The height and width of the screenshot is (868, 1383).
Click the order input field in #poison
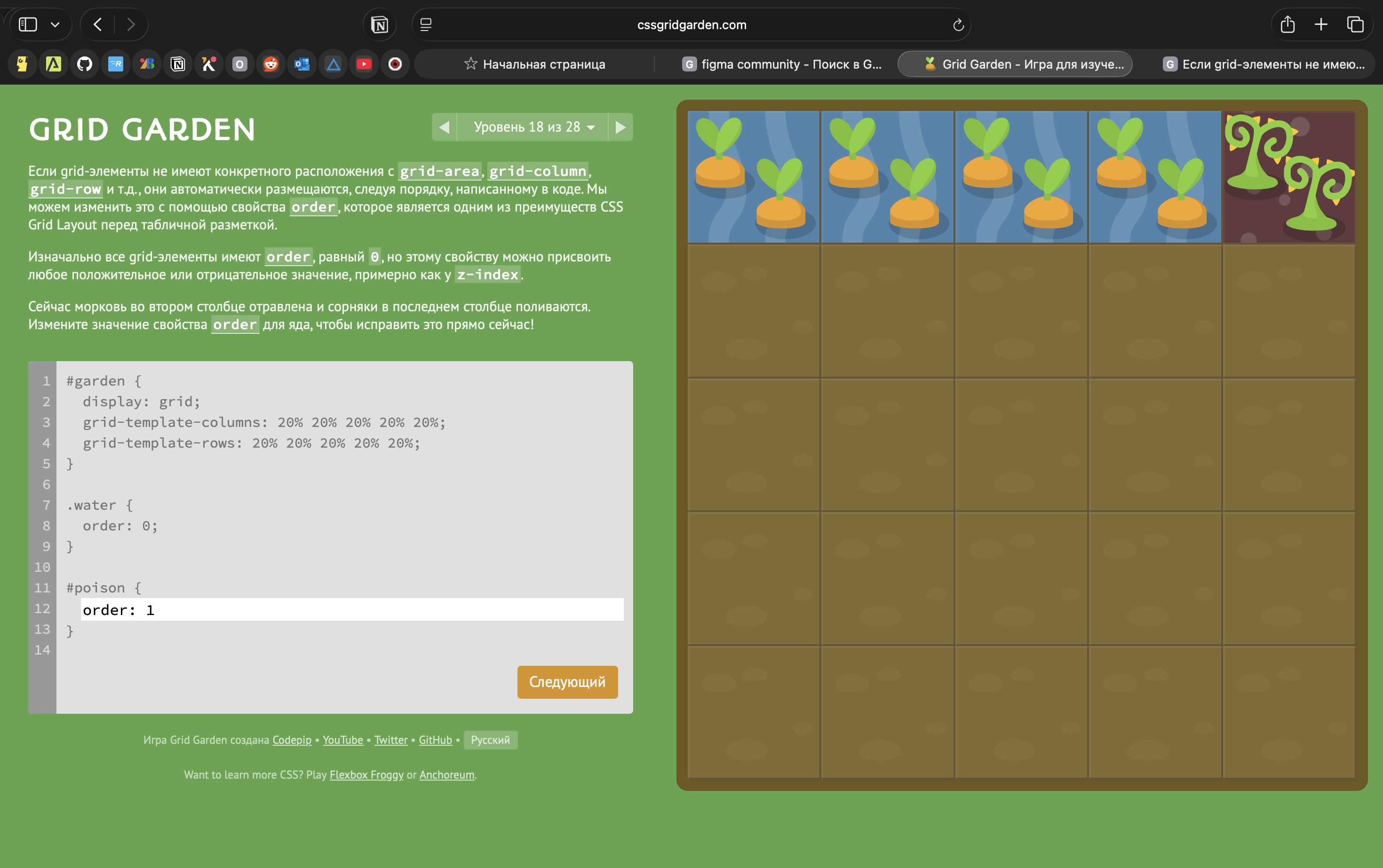351,610
